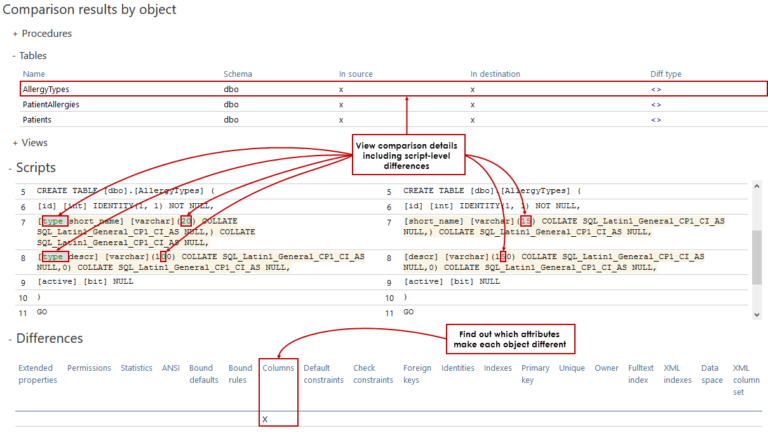Click ANSI difference header

tap(171, 368)
